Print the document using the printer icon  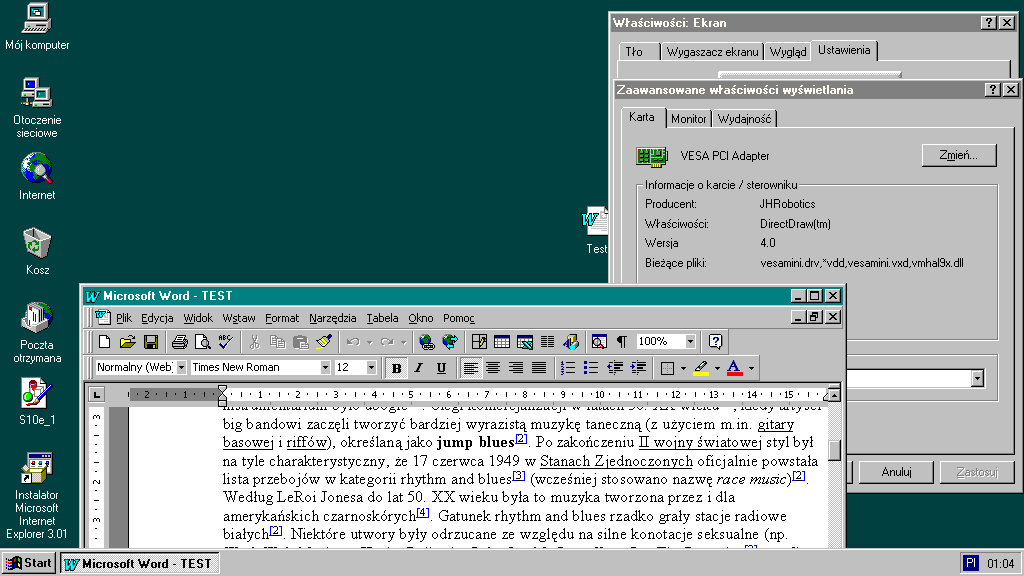tap(180, 342)
